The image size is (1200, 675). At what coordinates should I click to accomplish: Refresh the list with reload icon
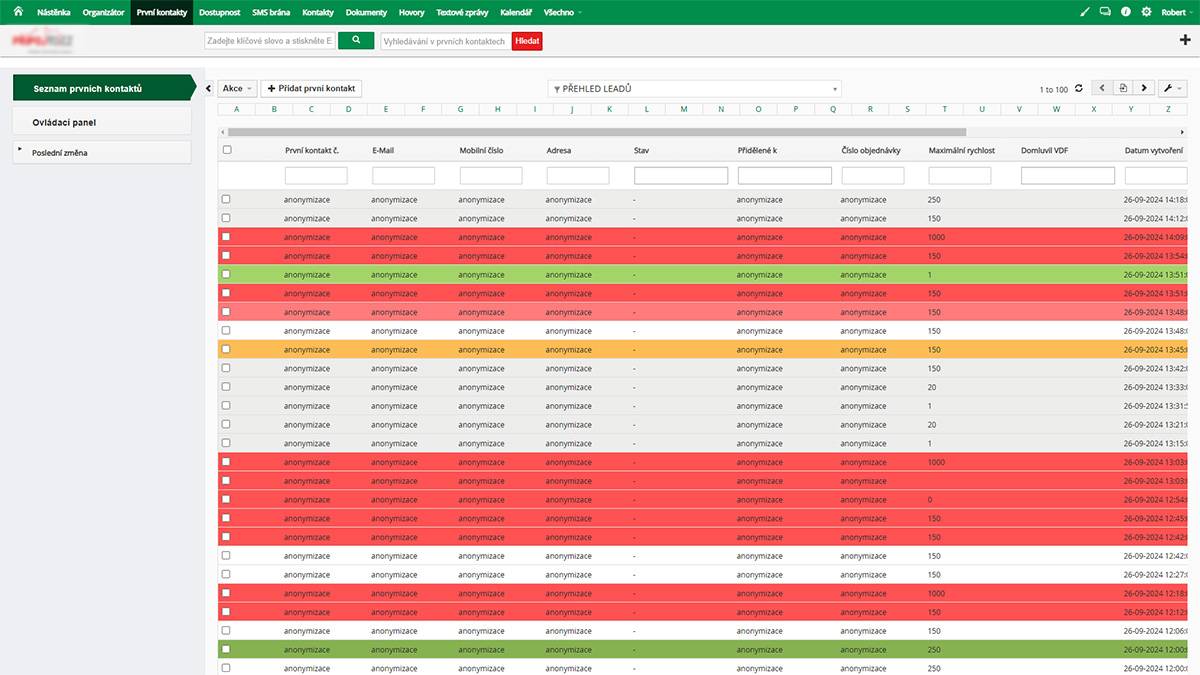1078,89
